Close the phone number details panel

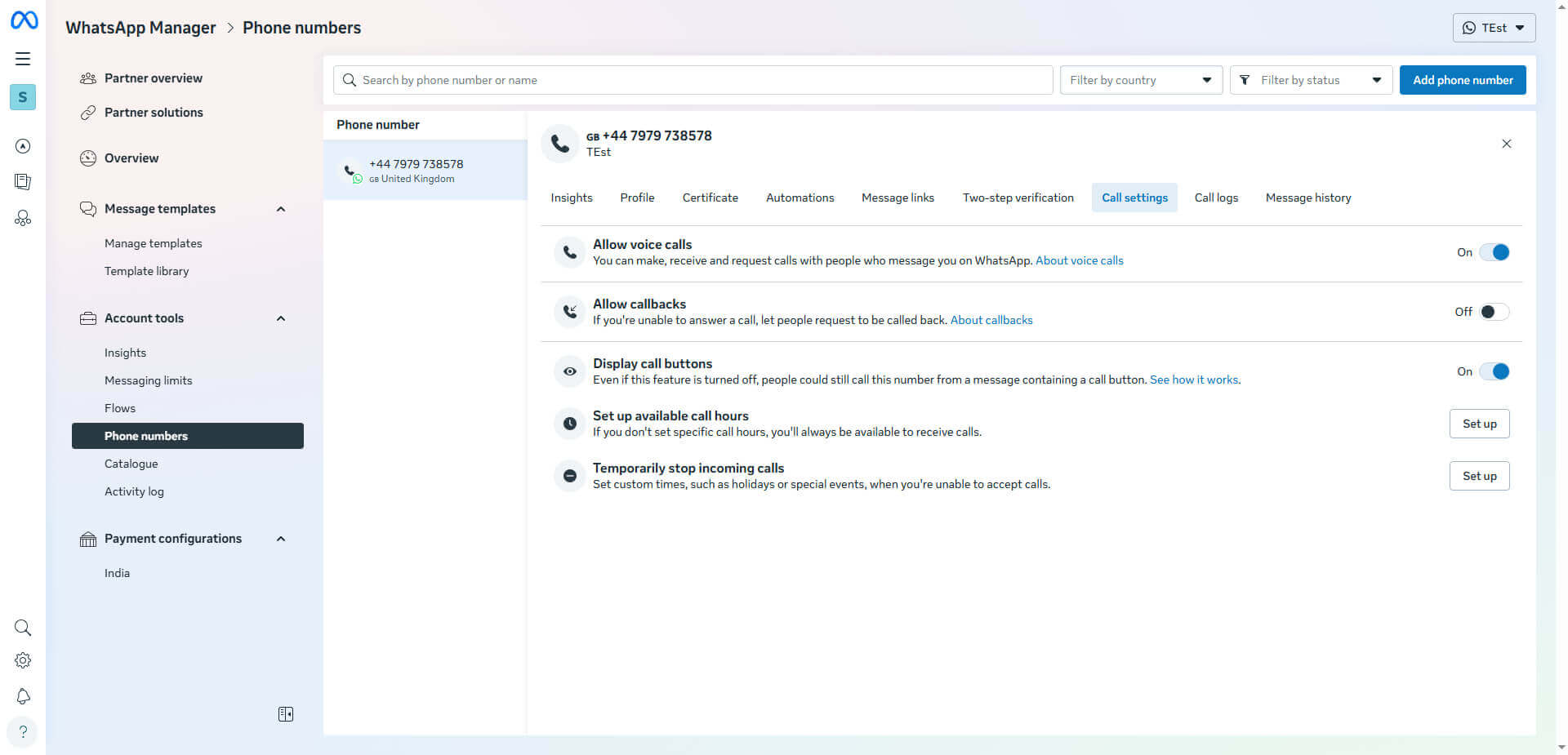pyautogui.click(x=1506, y=144)
